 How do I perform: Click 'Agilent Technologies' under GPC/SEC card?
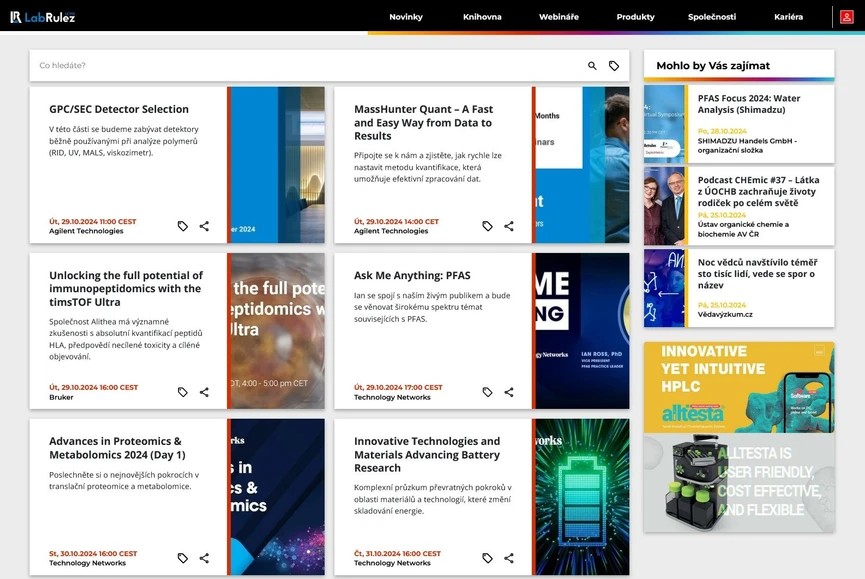click(86, 231)
